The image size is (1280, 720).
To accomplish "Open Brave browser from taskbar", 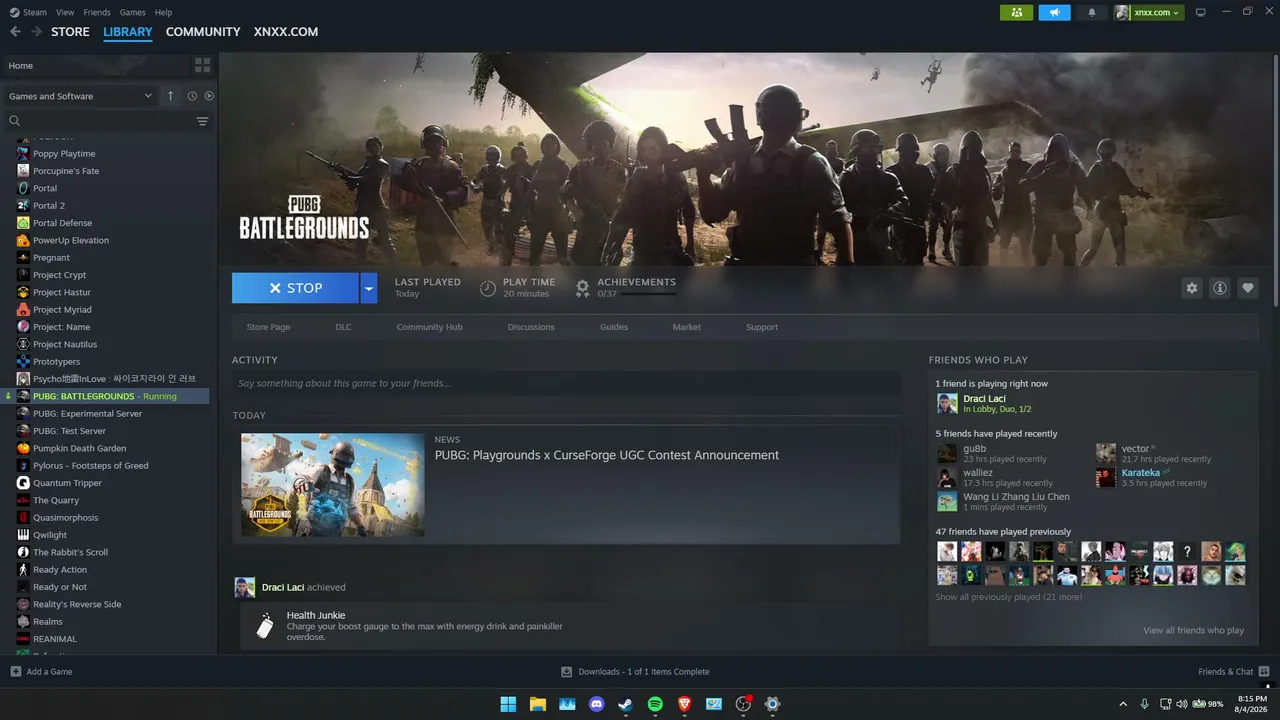I will point(685,704).
